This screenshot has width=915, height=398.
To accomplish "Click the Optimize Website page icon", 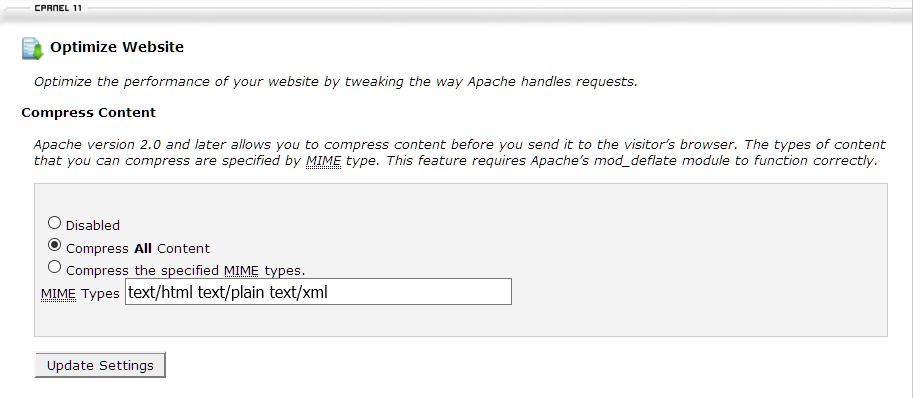I will pos(33,48).
